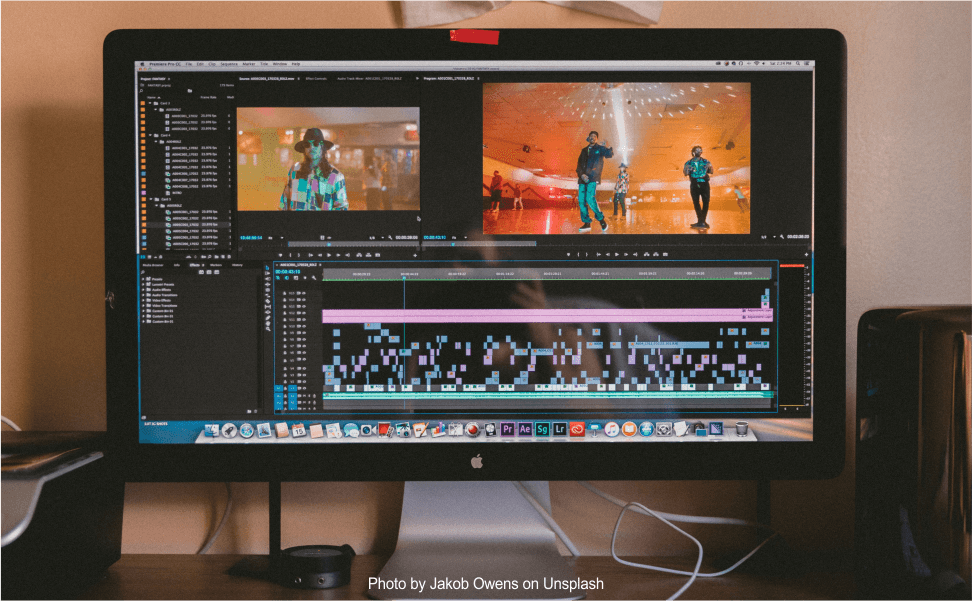Open Lightroom from the Dock
The width and height of the screenshot is (972, 601).
(x=560, y=429)
